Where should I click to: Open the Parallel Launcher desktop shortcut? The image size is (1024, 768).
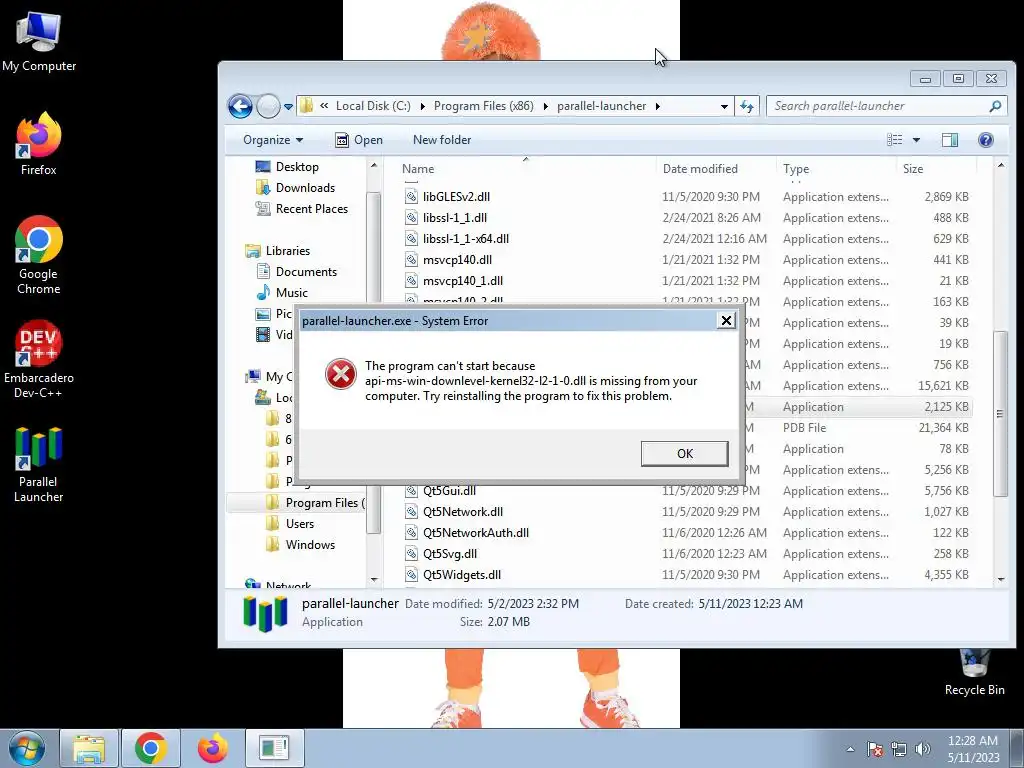click(39, 464)
